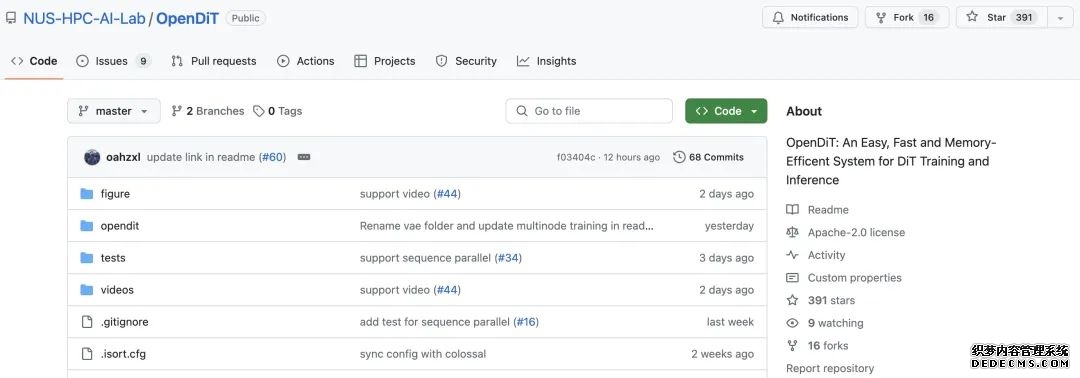1080x378 pixels.
Task: View the 2 Branches link
Action: [208, 111]
